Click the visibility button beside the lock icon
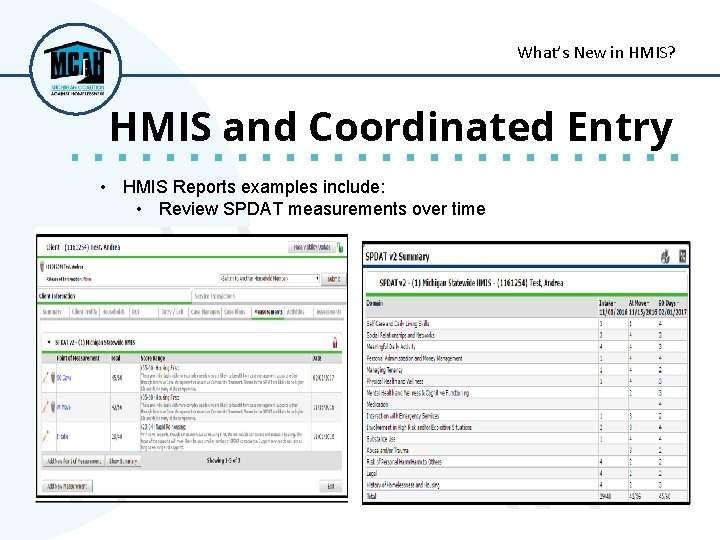 point(312,247)
